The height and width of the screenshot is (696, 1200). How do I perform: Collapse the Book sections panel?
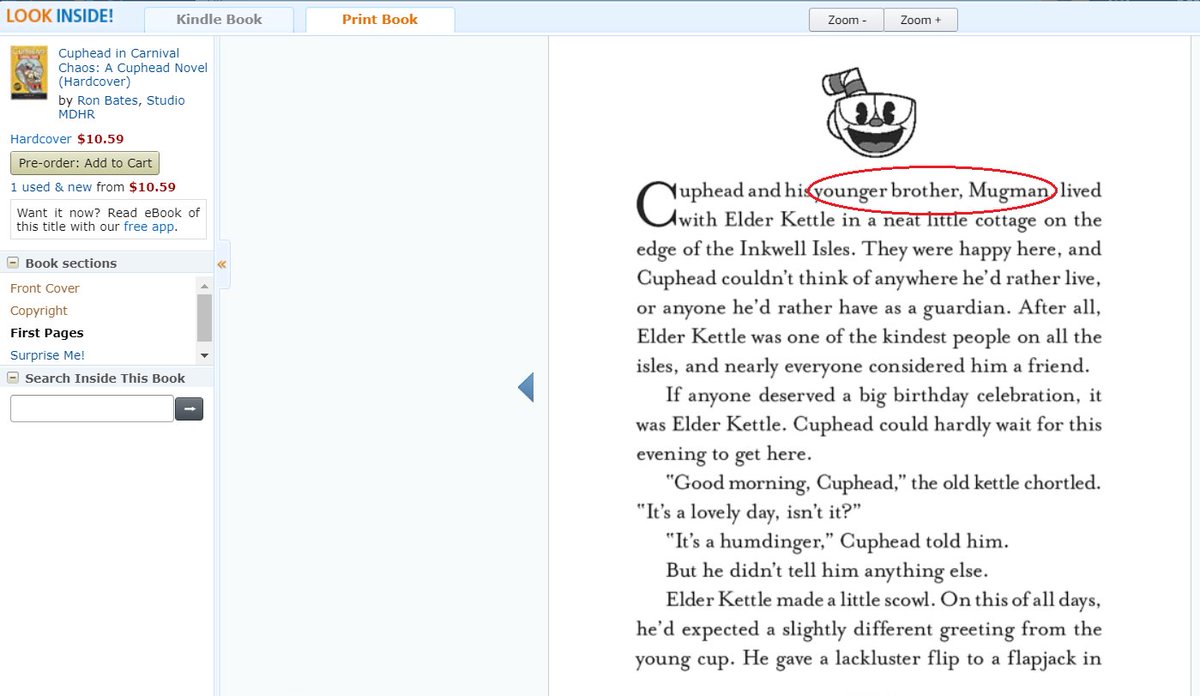14,263
